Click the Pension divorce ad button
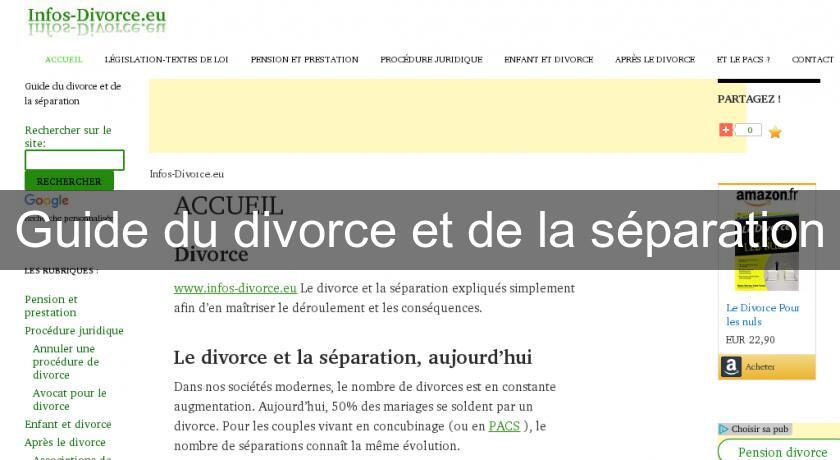 click(x=781, y=452)
